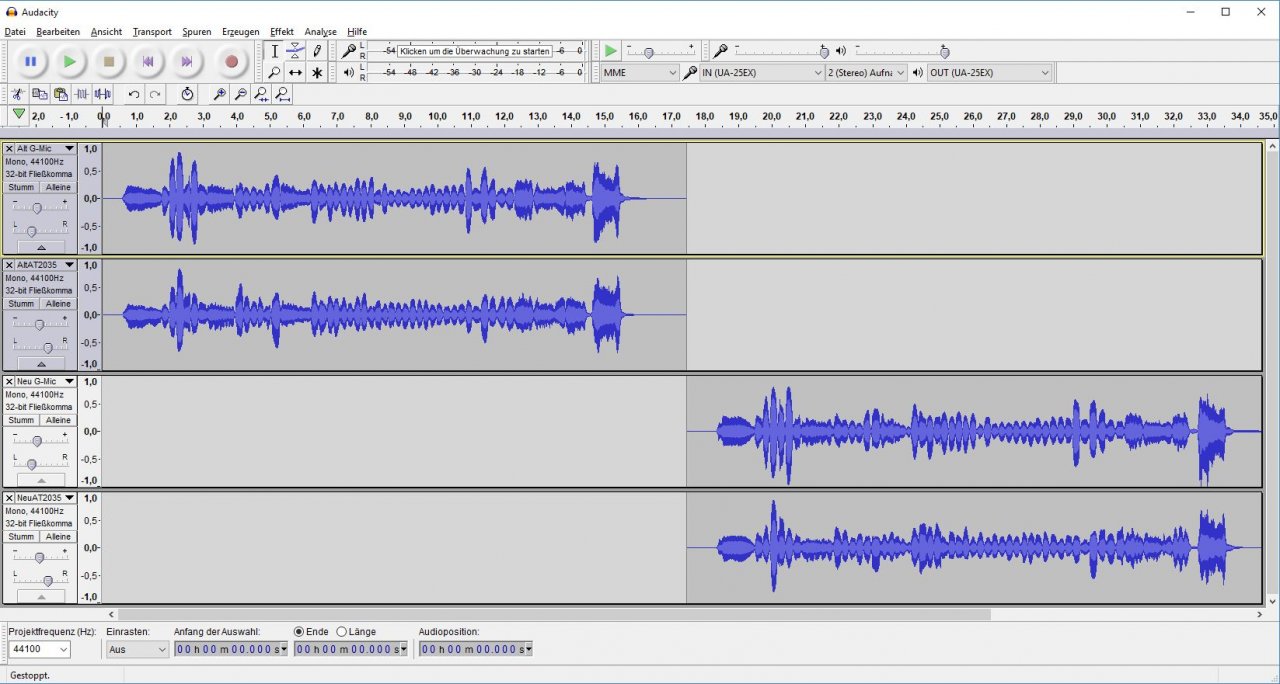Click the Undo arrow icon
This screenshot has width=1280, height=684.
[x=133, y=94]
